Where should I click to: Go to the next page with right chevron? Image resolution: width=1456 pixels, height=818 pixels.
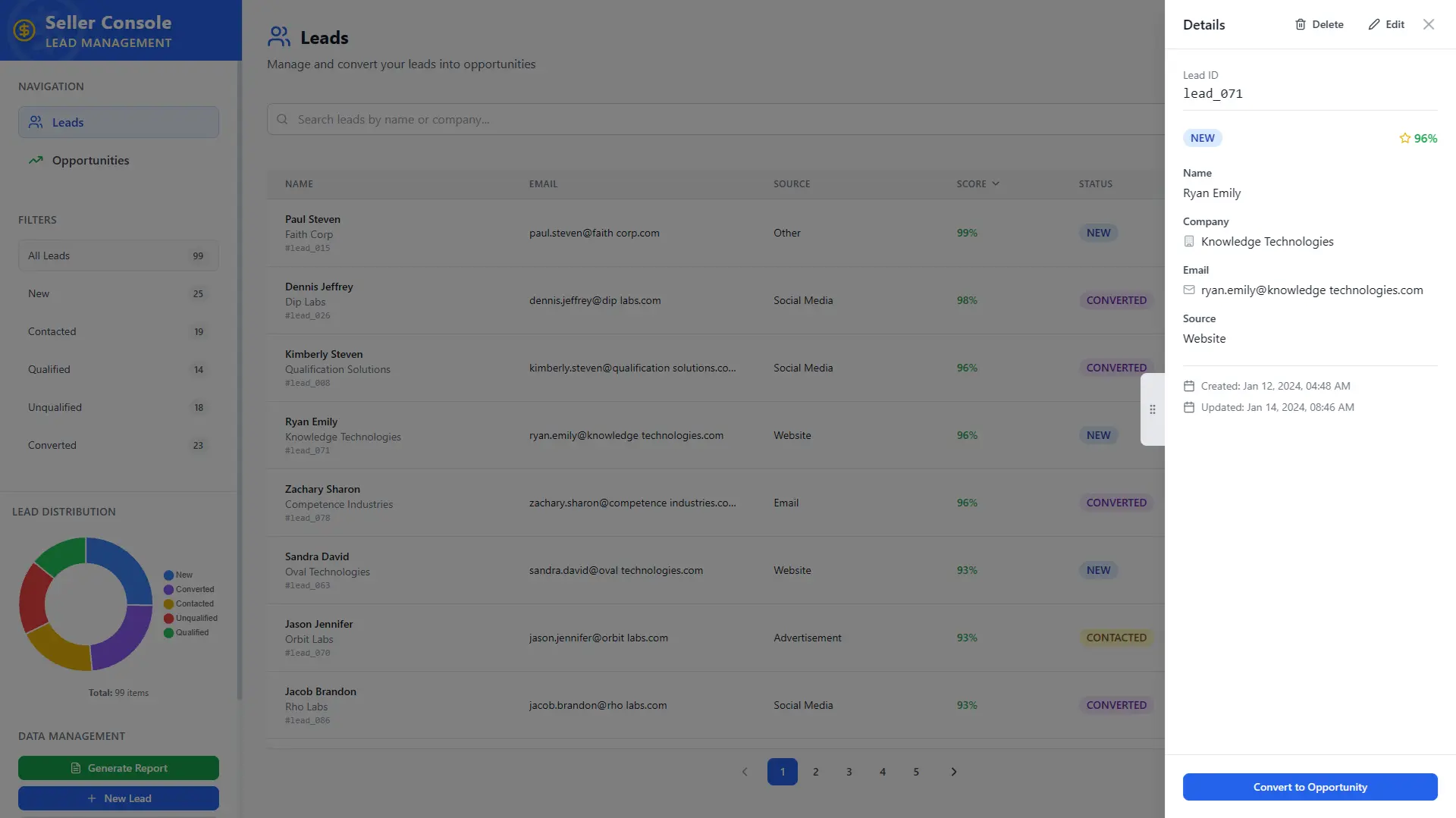(954, 772)
